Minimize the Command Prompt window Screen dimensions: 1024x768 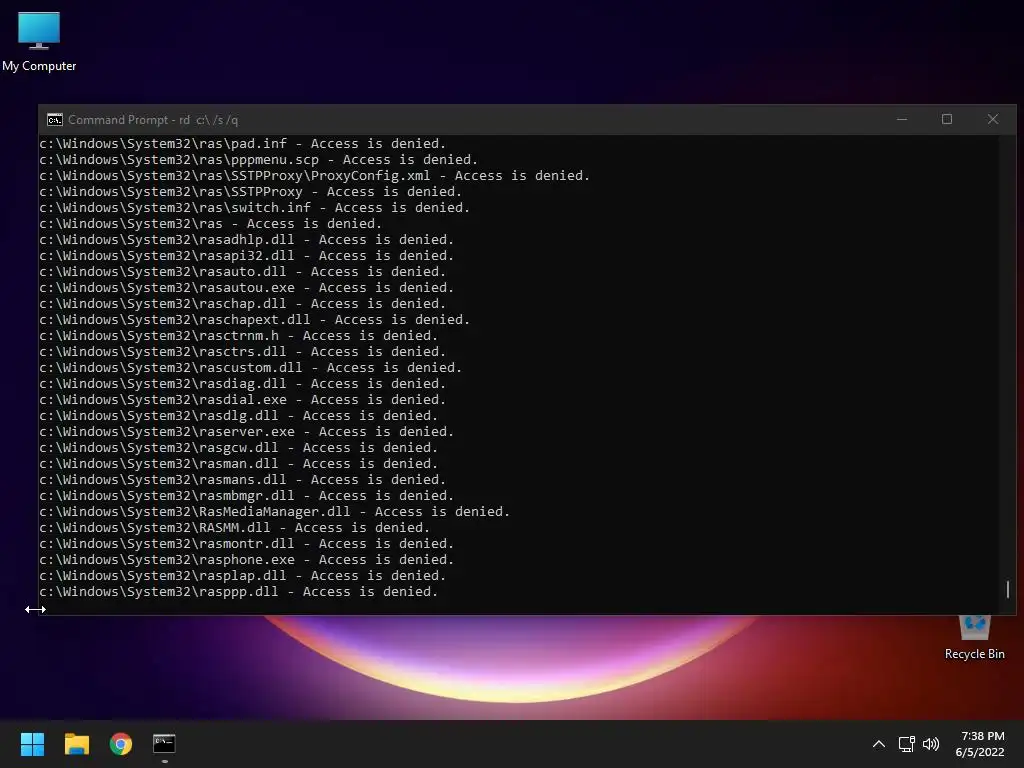(902, 120)
